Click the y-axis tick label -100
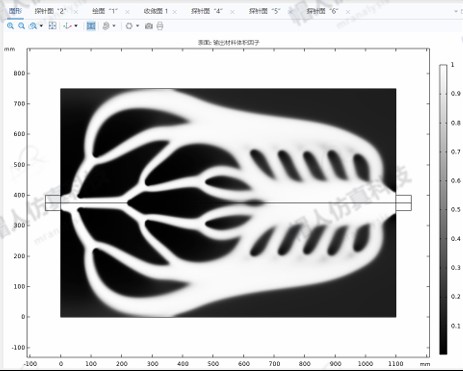463x371 pixels. coord(19,347)
